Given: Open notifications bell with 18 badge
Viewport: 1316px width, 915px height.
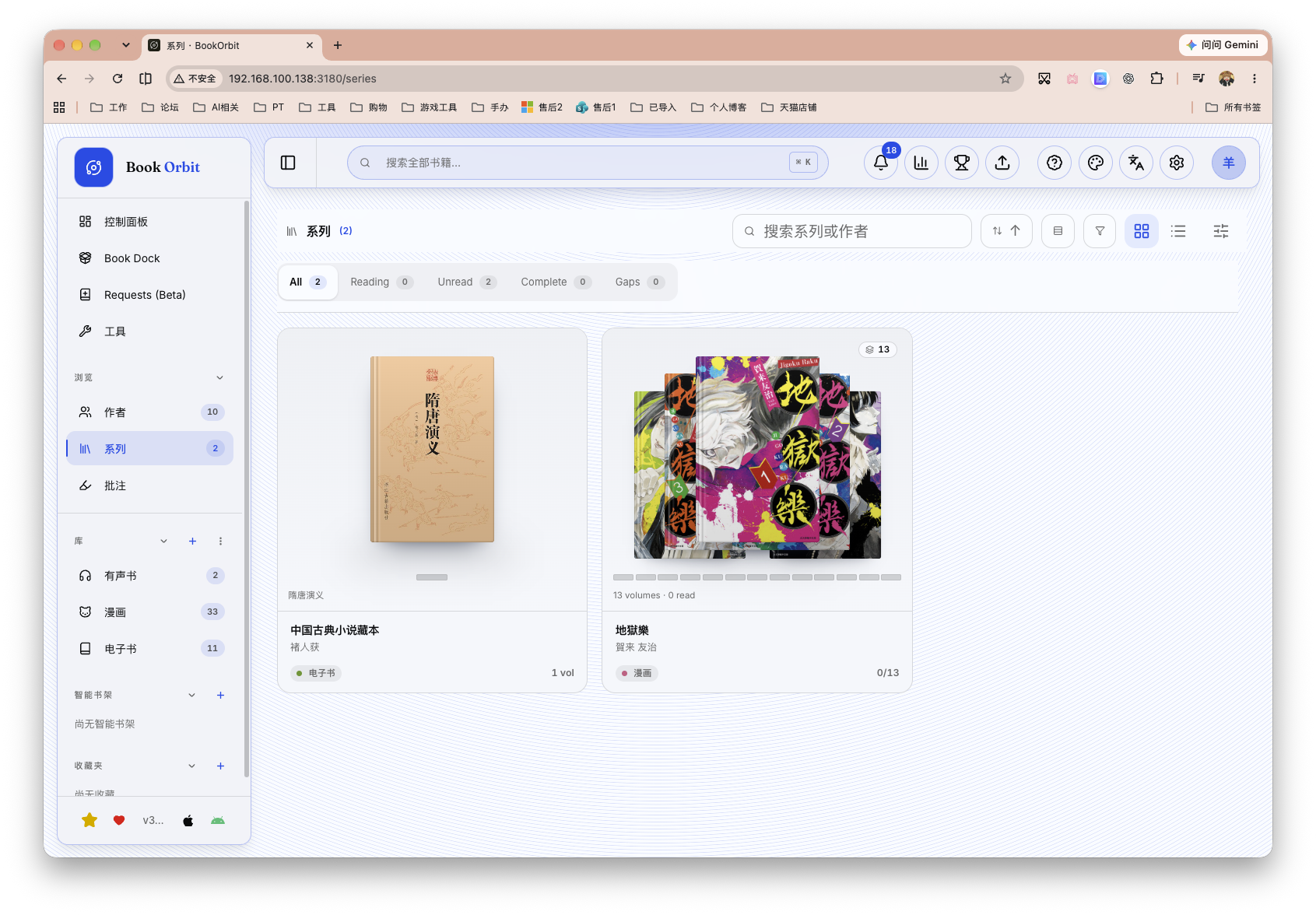Looking at the screenshot, I should click(881, 163).
